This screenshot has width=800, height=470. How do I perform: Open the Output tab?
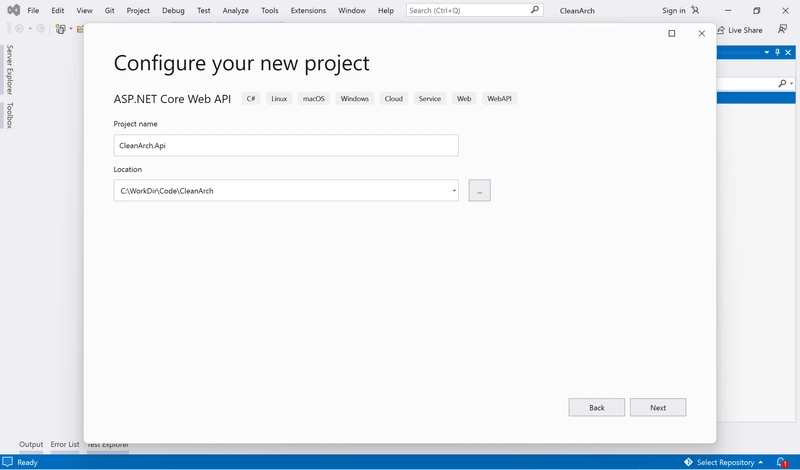coord(31,444)
